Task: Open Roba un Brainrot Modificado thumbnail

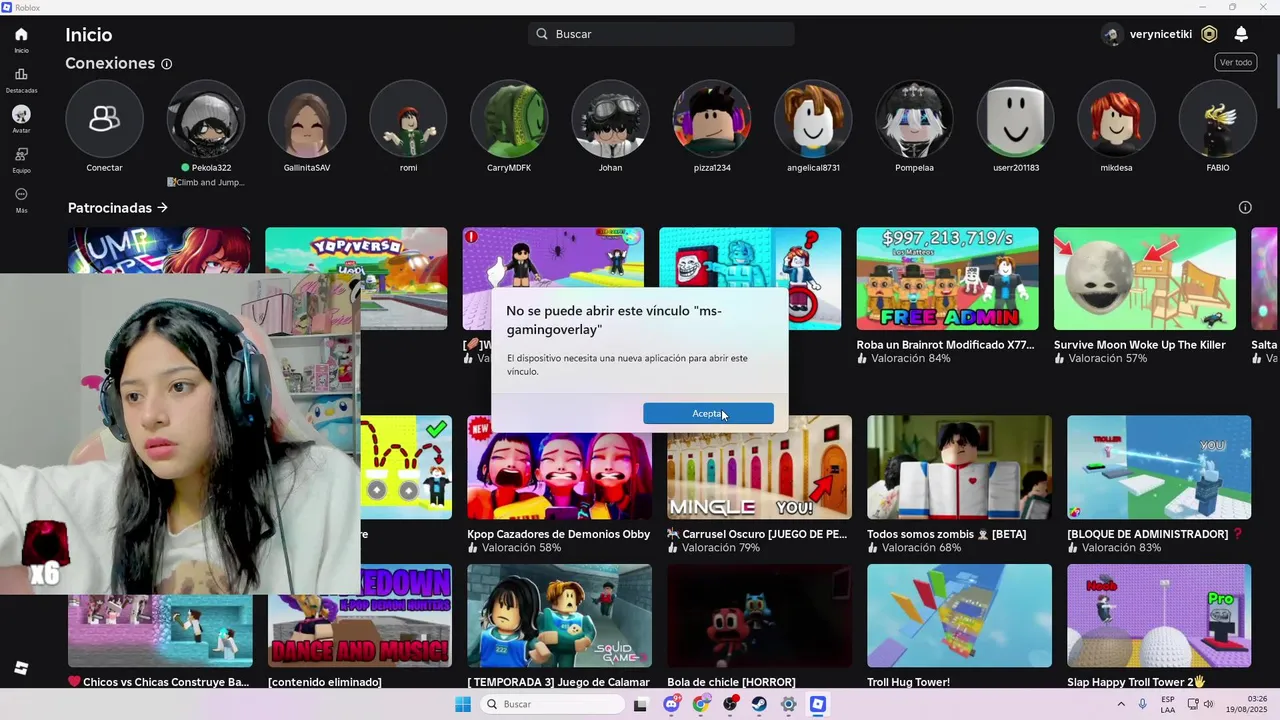Action: [947, 279]
